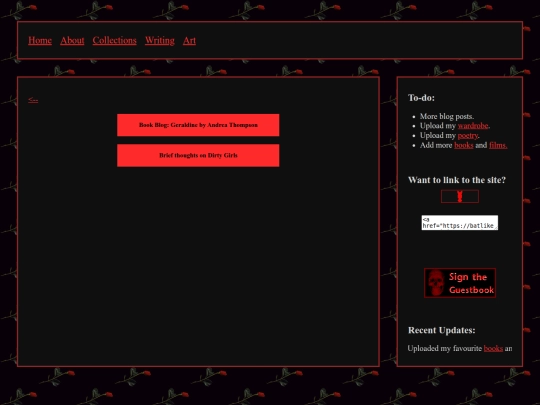
Task: Navigate to the Writing section
Action: pyautogui.click(x=160, y=40)
